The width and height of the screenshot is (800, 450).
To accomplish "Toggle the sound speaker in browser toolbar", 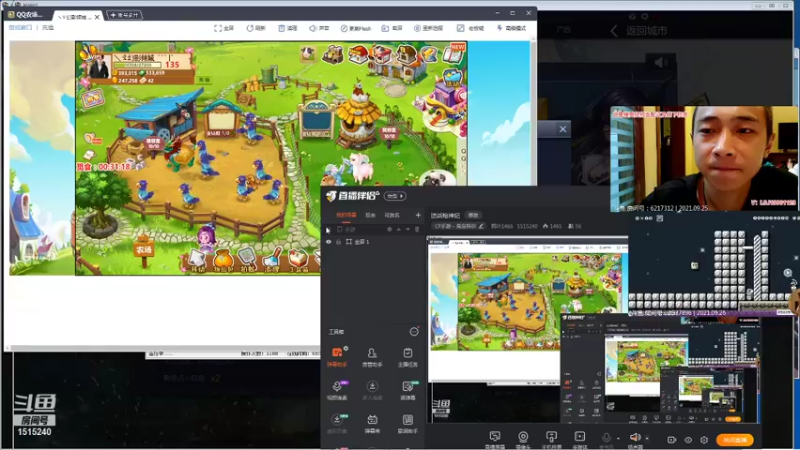I will 312,28.
